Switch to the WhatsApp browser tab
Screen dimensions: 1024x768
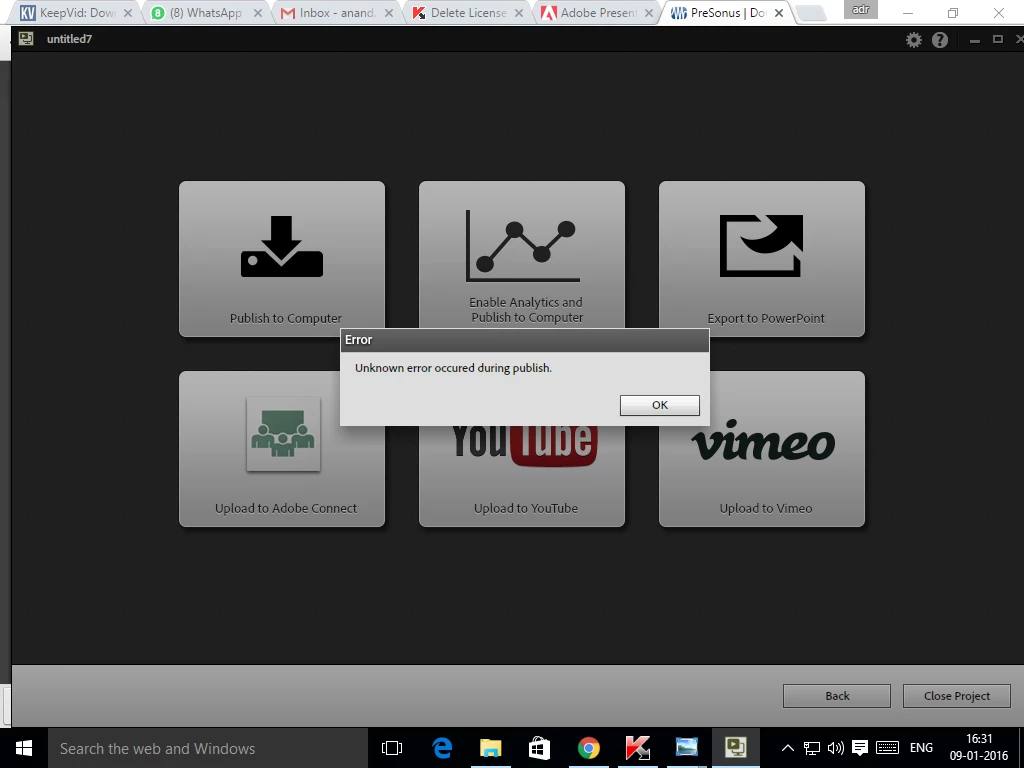point(205,12)
